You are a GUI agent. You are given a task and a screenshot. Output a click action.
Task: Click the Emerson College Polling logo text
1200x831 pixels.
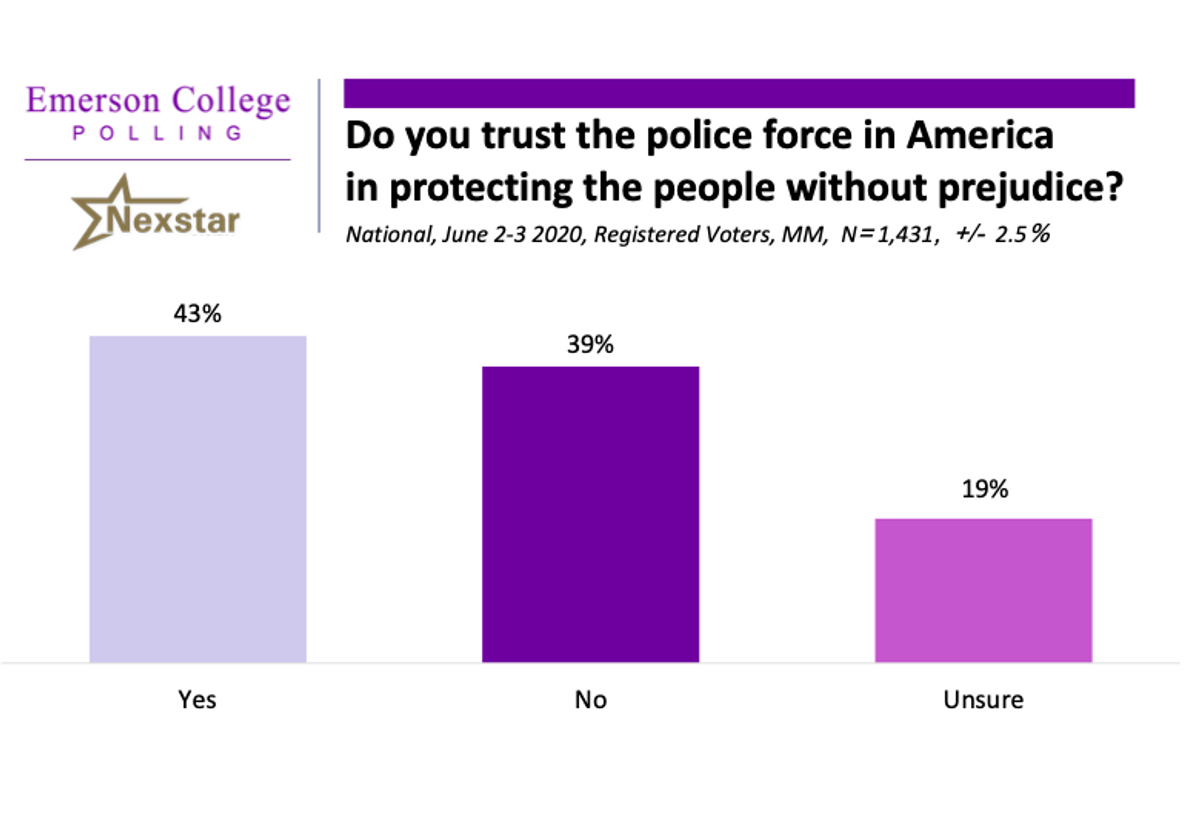(x=158, y=113)
